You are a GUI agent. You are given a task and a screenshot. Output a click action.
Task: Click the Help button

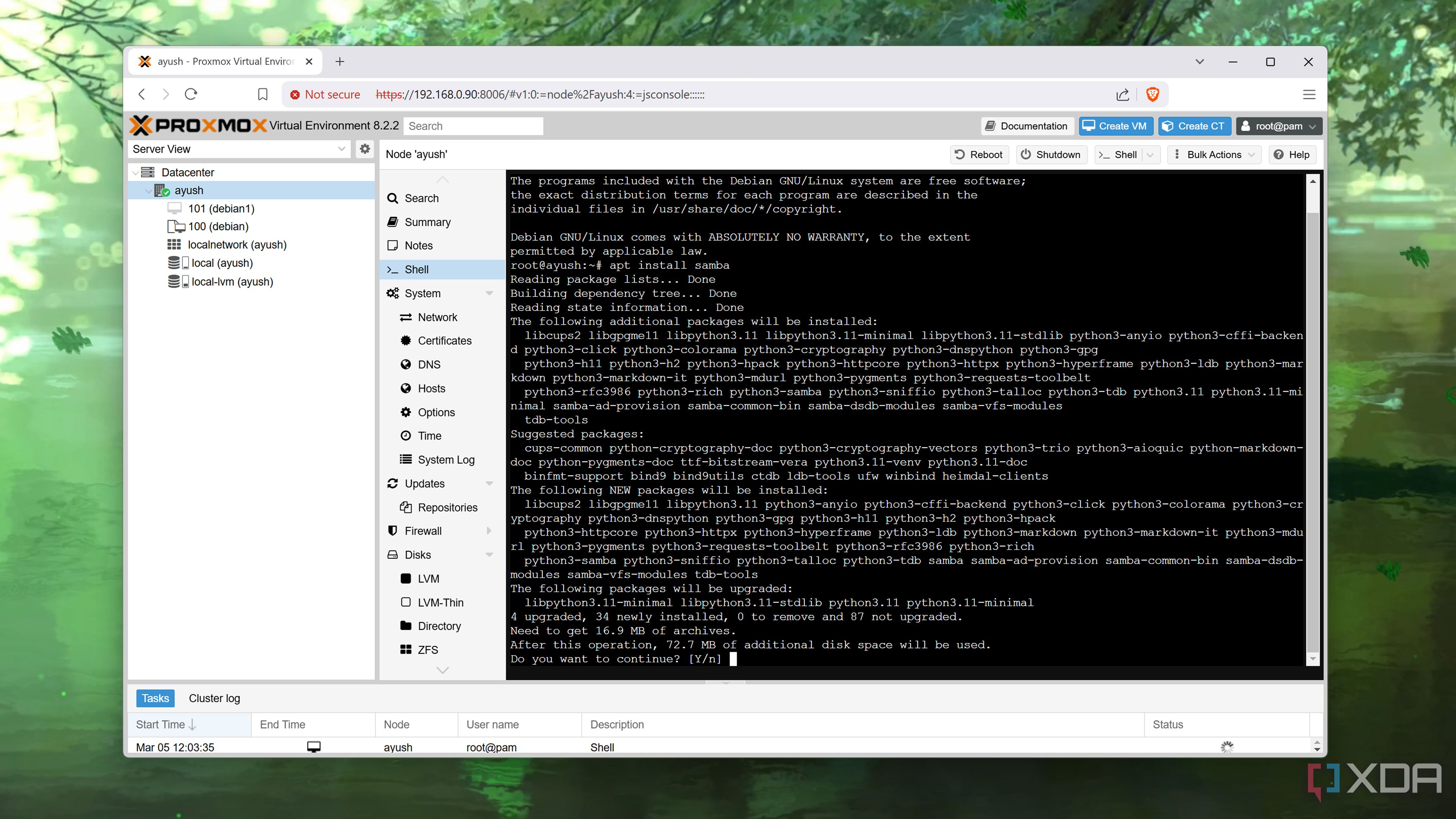[1292, 155]
